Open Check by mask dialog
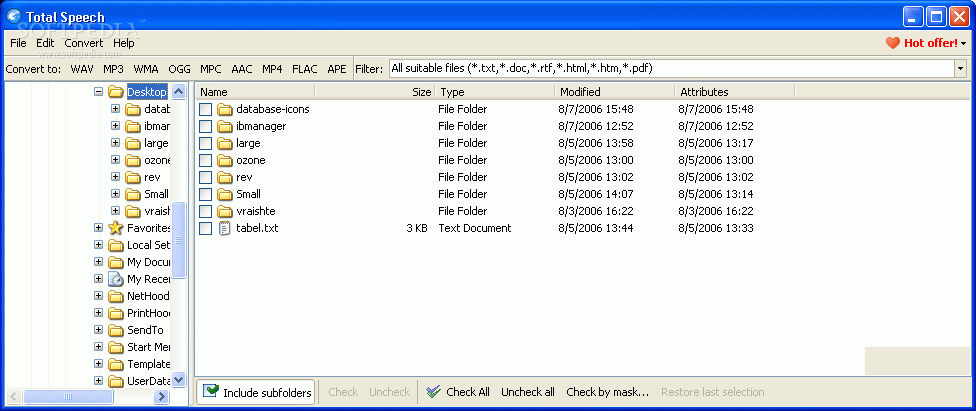The height and width of the screenshot is (411, 976). 608,392
